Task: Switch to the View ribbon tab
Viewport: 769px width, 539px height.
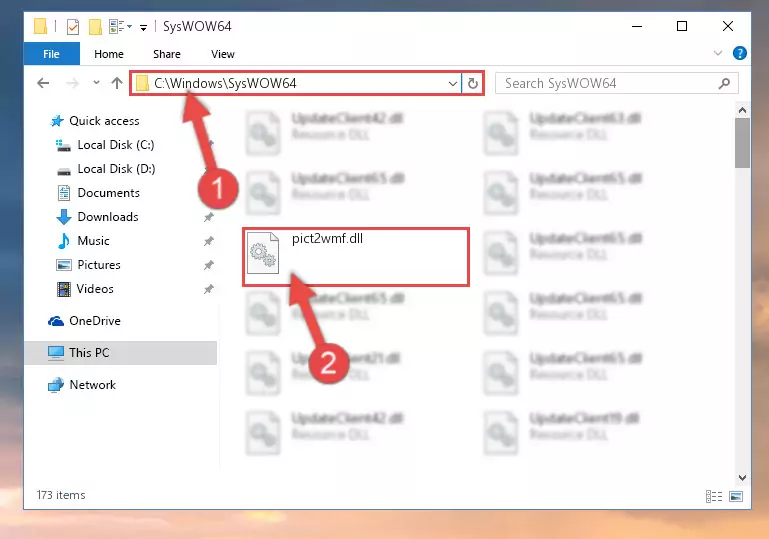Action: tap(223, 54)
